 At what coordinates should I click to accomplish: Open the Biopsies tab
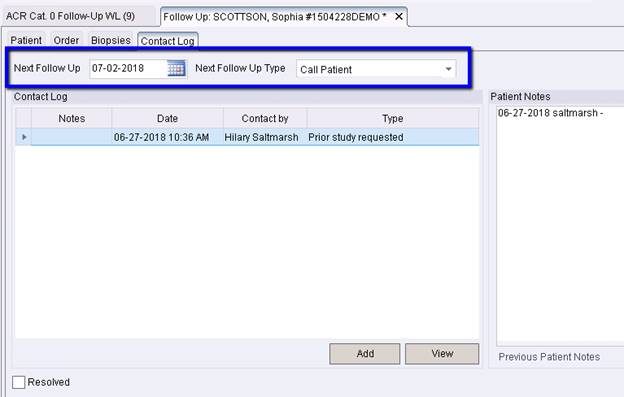tap(111, 41)
